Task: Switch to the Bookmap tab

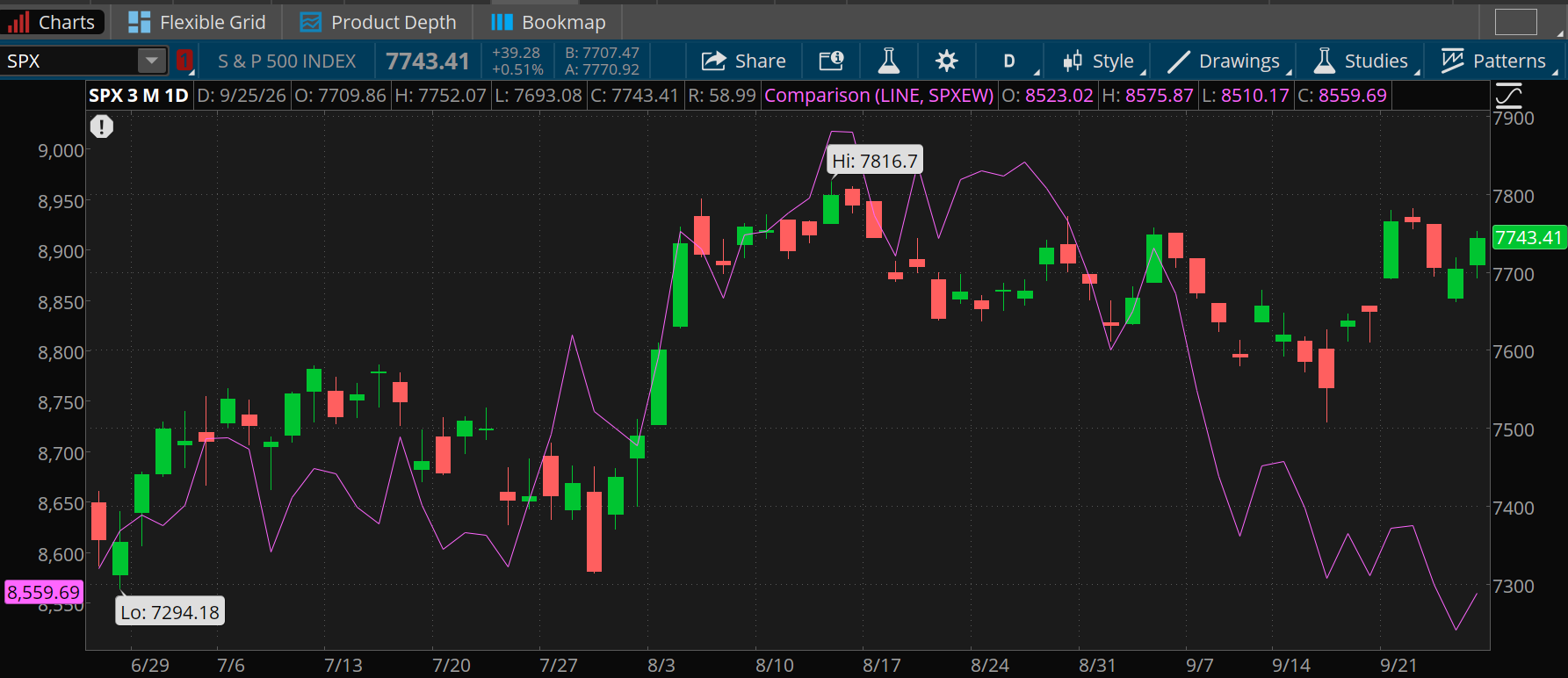Action: click(x=548, y=22)
